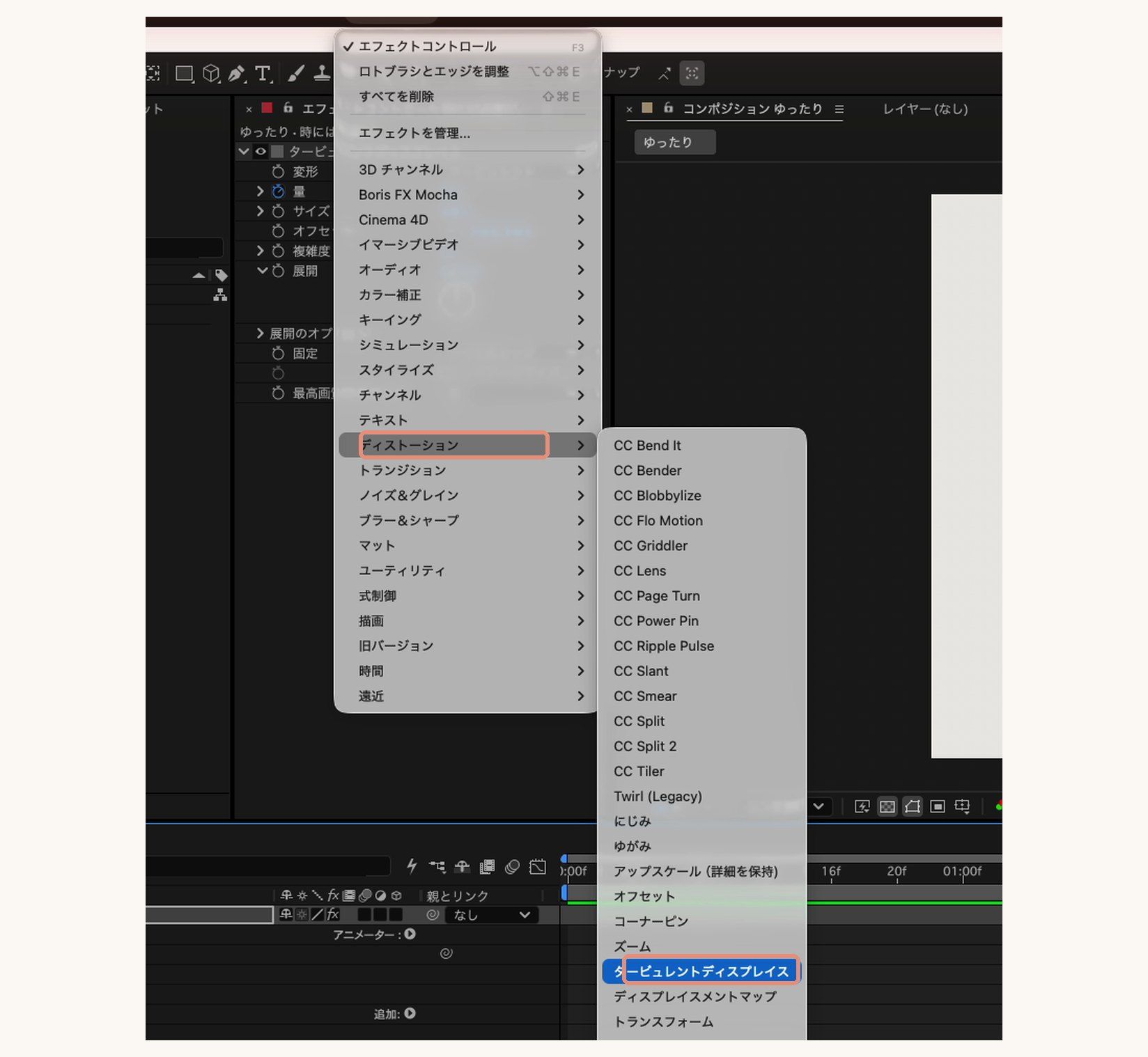Toggle mask and shape path visibility
Image resolution: width=1148 pixels, height=1057 pixels.
tap(912, 806)
